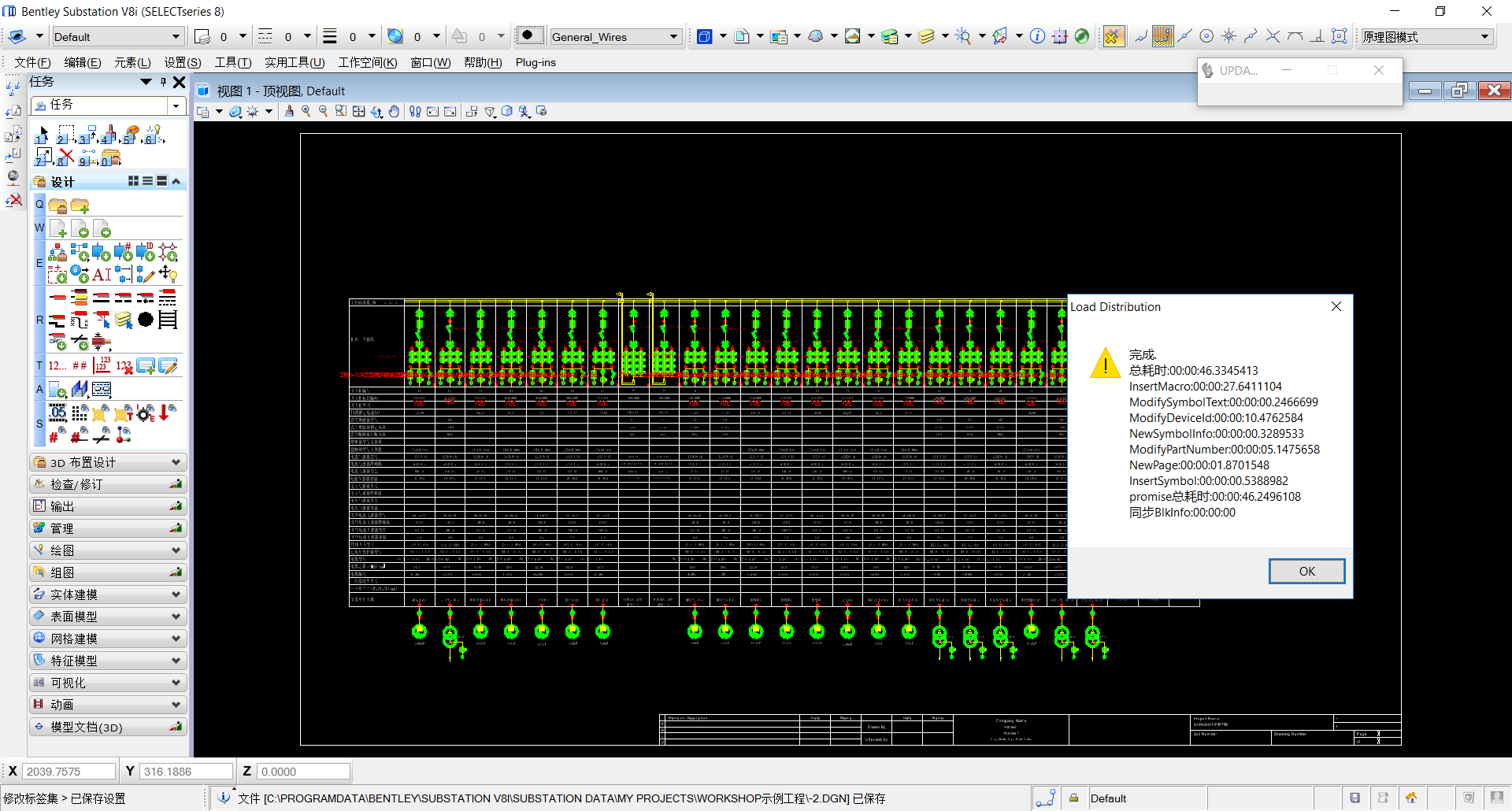Screen dimensions: 1512x811
Task: Click the black dot connection node tool
Action: coord(146,320)
